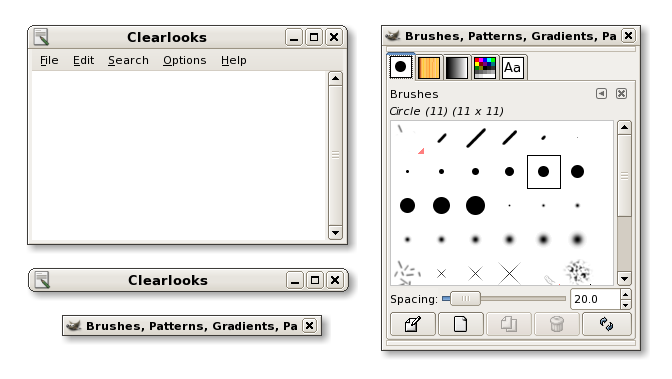
Task: Click the Clearlooks text area scrollbar thumb
Action: (335, 155)
